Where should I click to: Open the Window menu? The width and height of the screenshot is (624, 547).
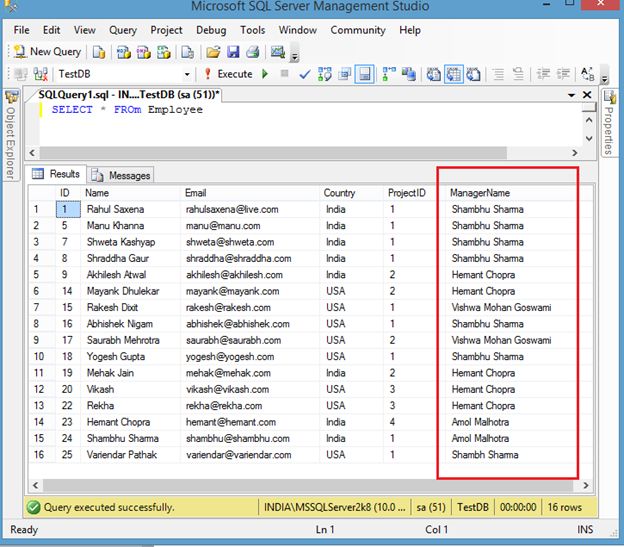pos(298,30)
